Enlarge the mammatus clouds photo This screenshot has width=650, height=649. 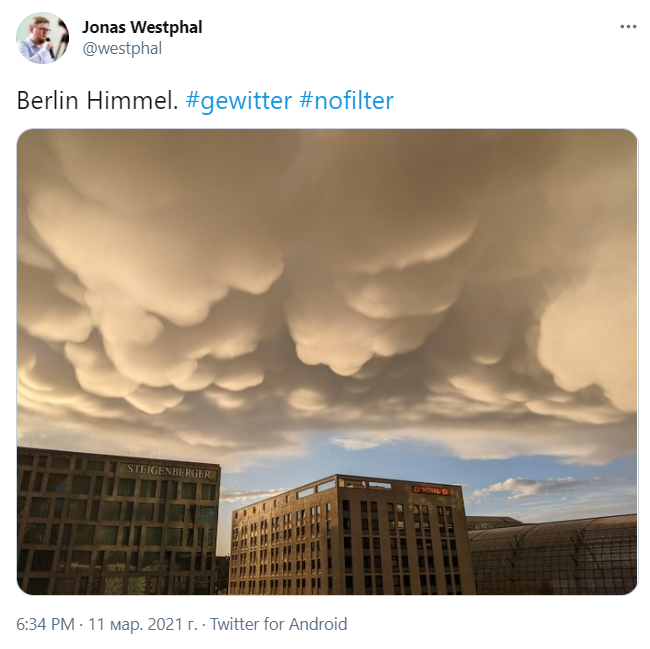327,362
